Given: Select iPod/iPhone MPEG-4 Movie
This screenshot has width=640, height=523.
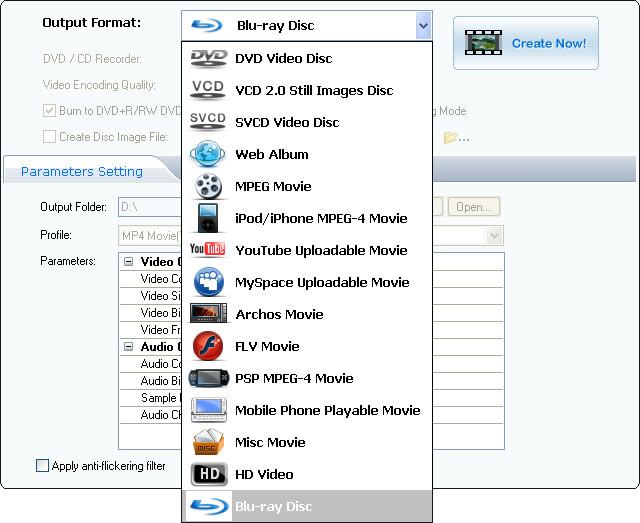Looking at the screenshot, I should (307, 218).
